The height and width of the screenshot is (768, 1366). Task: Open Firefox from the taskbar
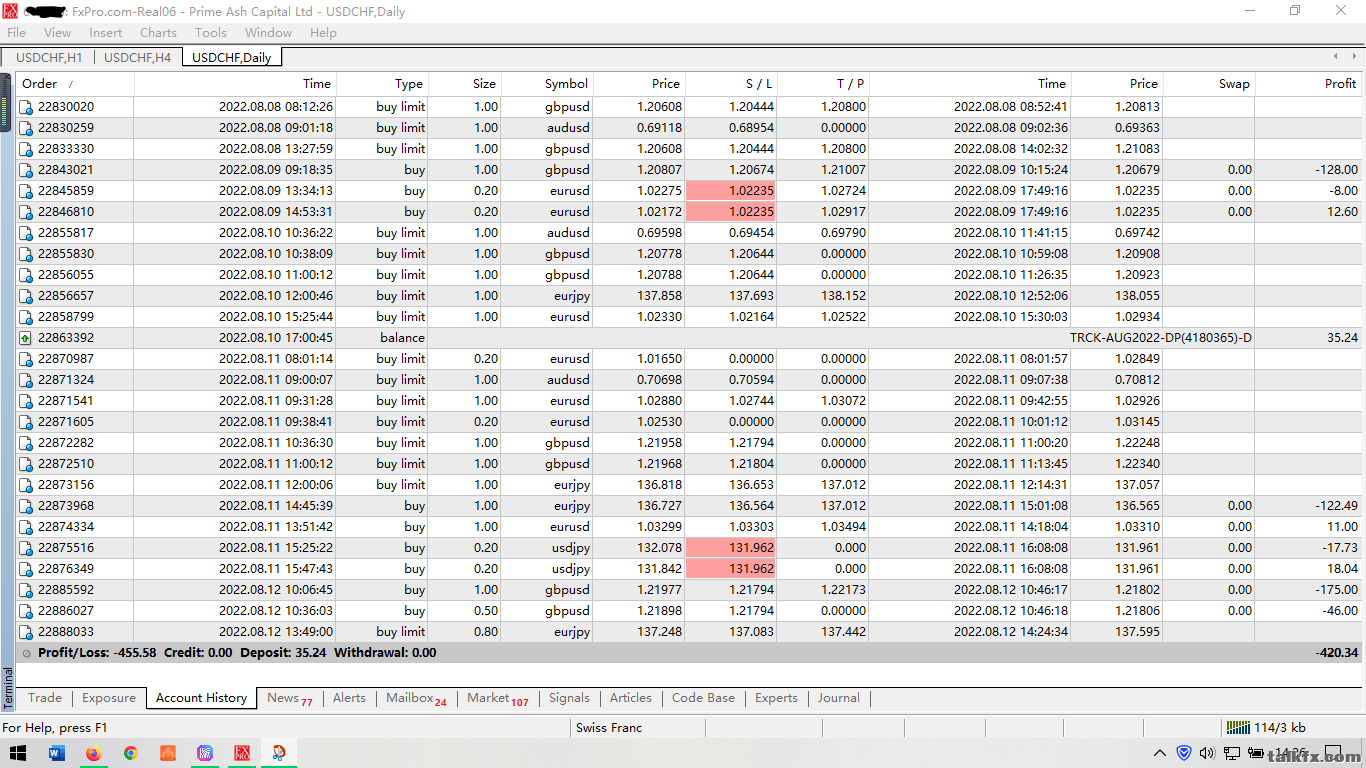pos(94,753)
